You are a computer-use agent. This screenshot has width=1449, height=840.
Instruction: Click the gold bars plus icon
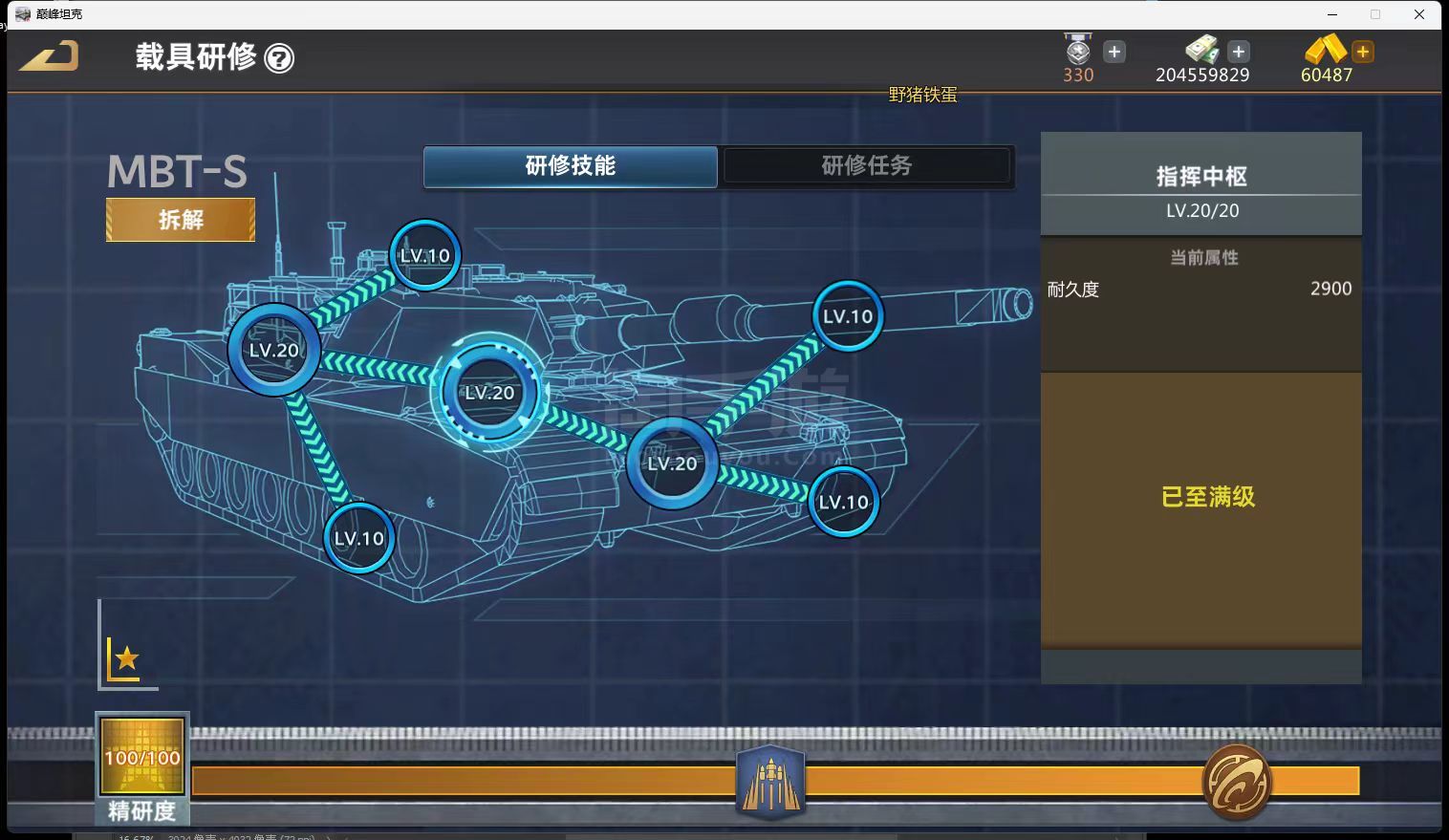point(1363,52)
